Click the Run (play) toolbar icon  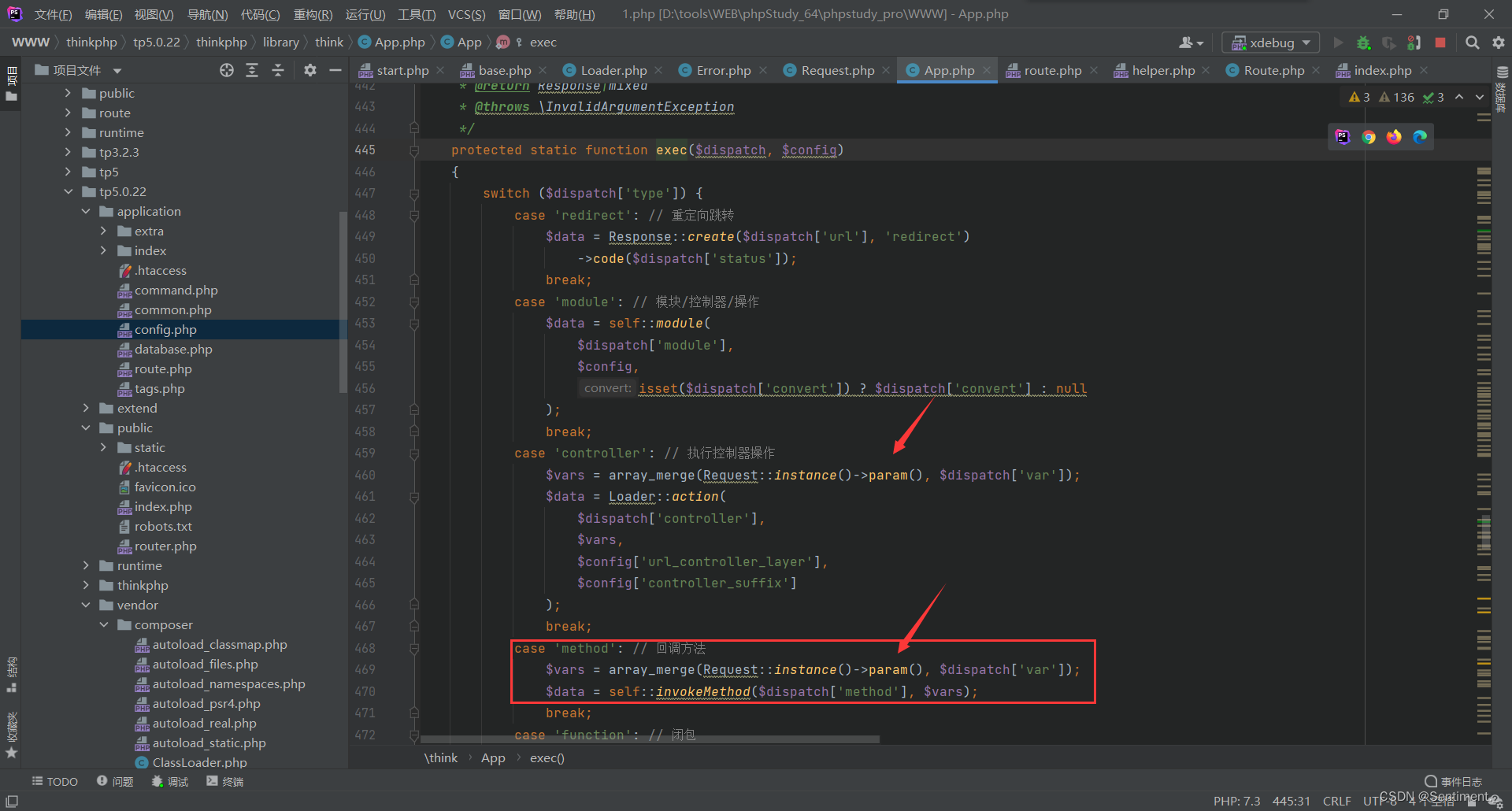click(x=1338, y=43)
